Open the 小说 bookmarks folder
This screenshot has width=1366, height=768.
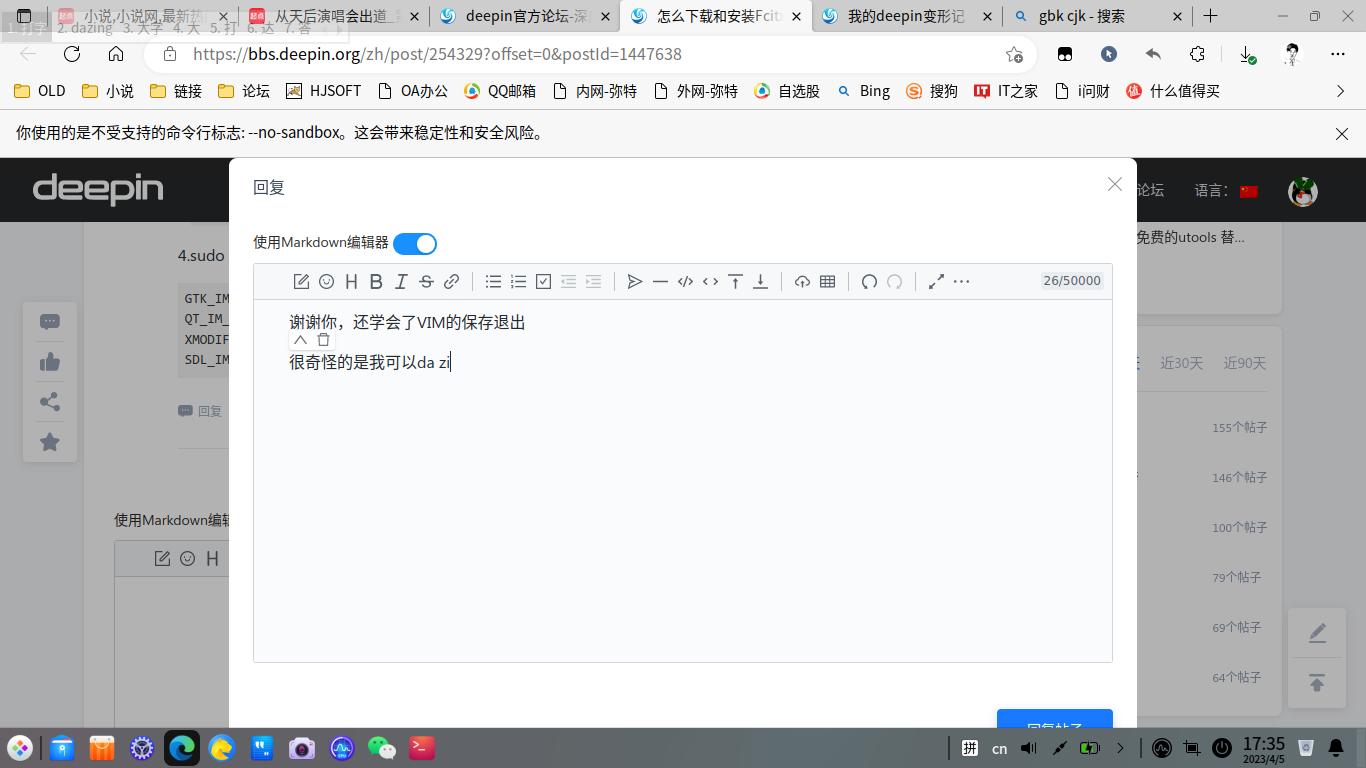(x=108, y=91)
